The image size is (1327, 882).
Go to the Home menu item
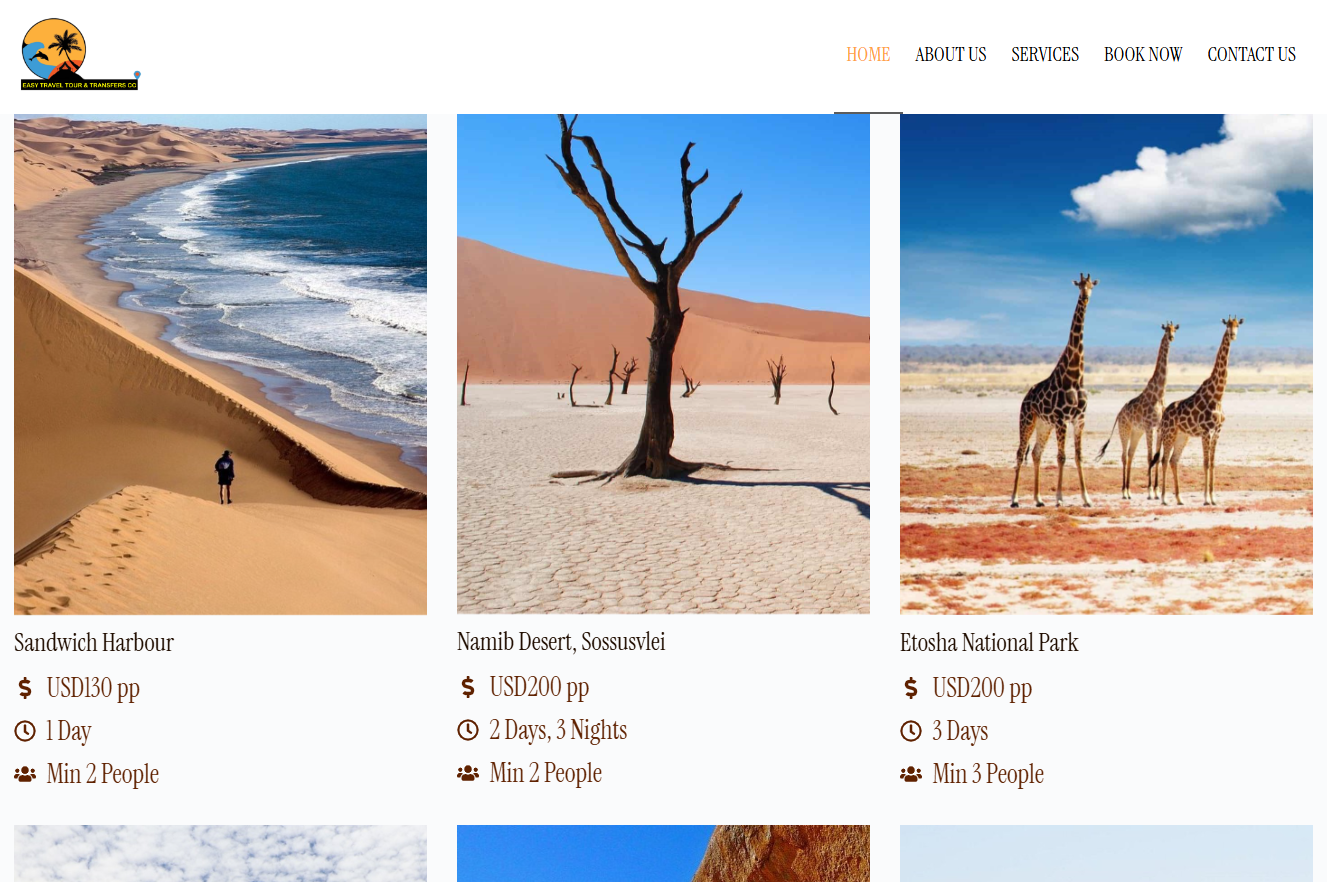[x=868, y=55]
